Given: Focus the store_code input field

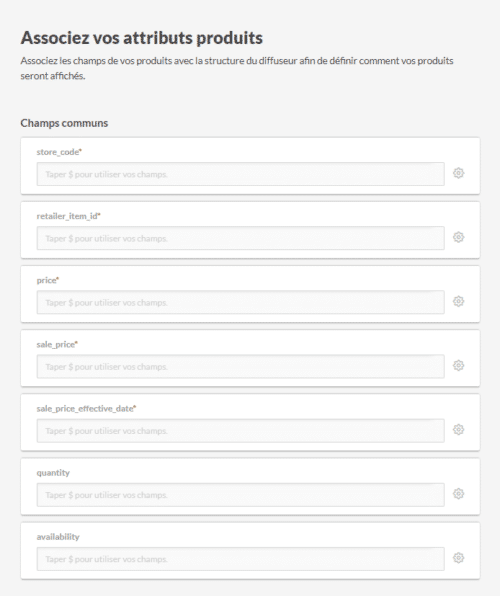Looking at the screenshot, I should coord(240,174).
